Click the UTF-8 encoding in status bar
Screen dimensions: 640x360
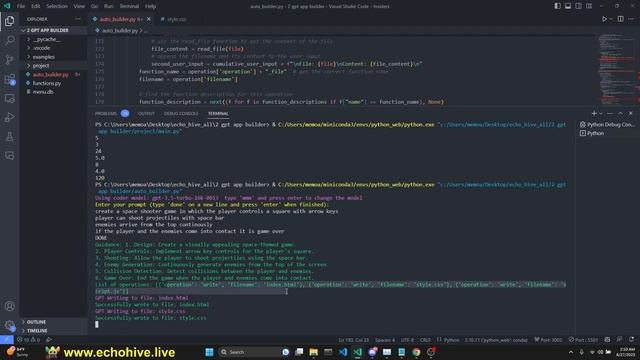(x=407, y=340)
